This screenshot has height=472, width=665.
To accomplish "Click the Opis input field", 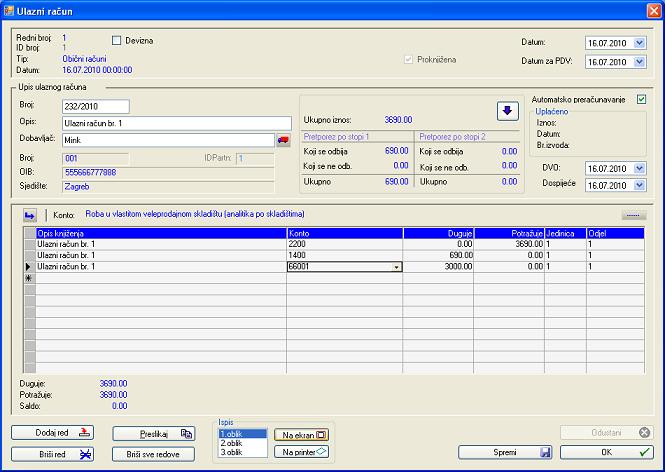I will click(177, 123).
